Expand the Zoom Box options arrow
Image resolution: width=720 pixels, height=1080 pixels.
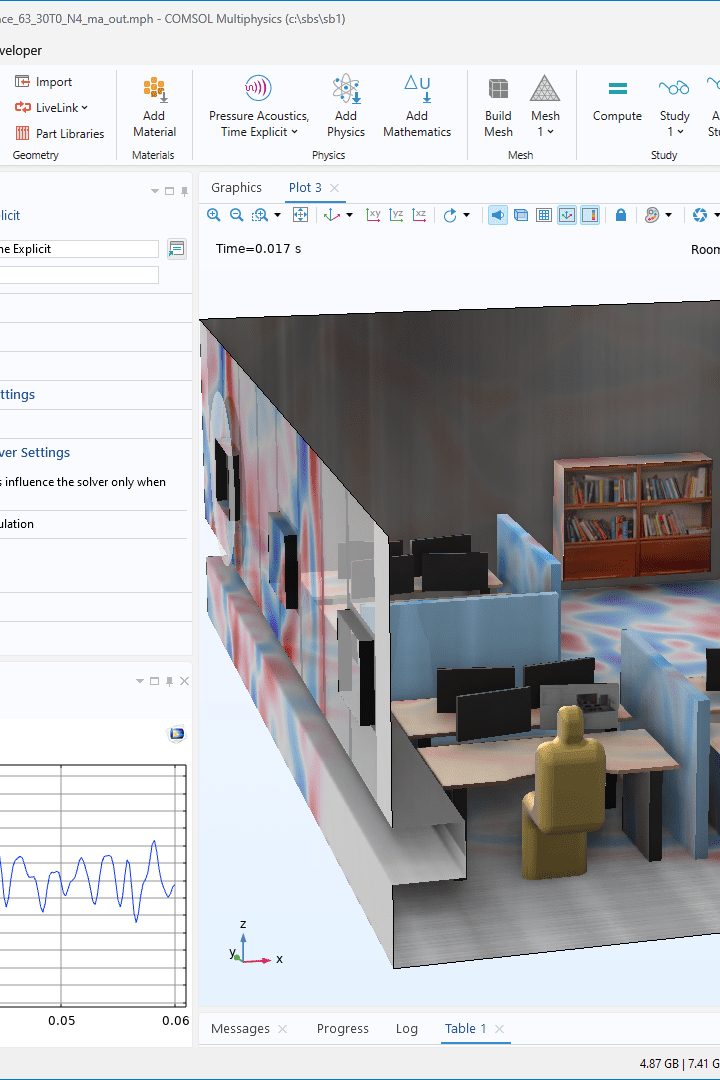278,215
